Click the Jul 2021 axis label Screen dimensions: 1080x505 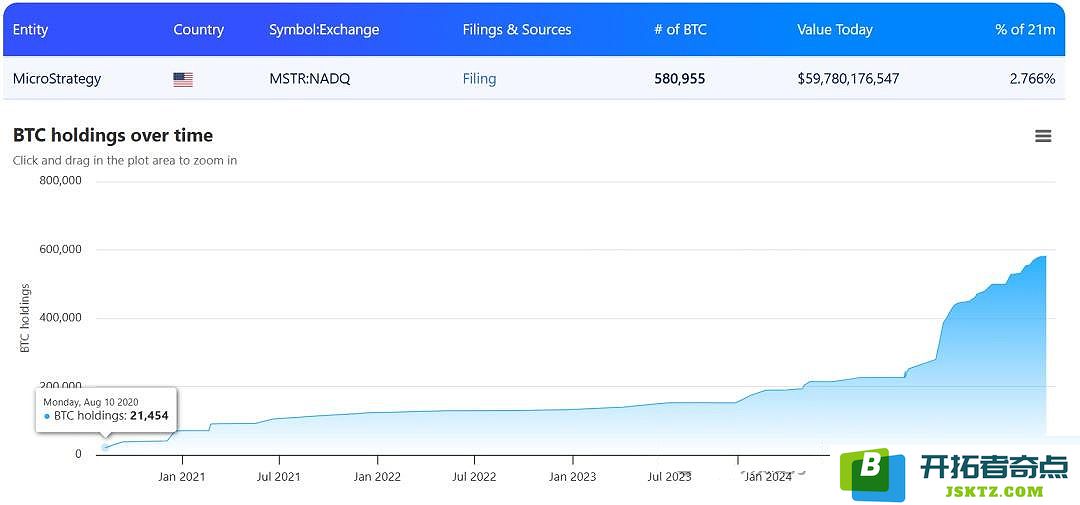(279, 477)
